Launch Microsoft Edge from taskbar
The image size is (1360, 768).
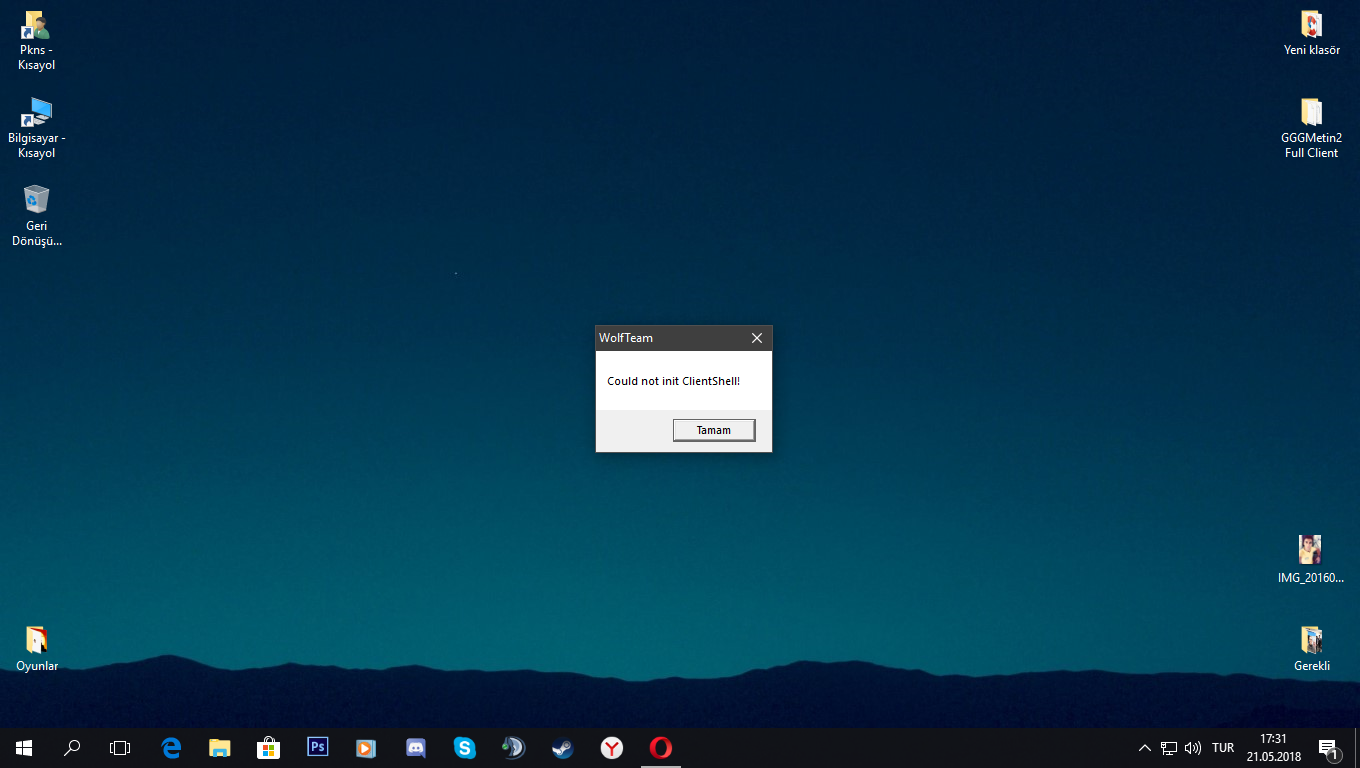click(x=171, y=748)
